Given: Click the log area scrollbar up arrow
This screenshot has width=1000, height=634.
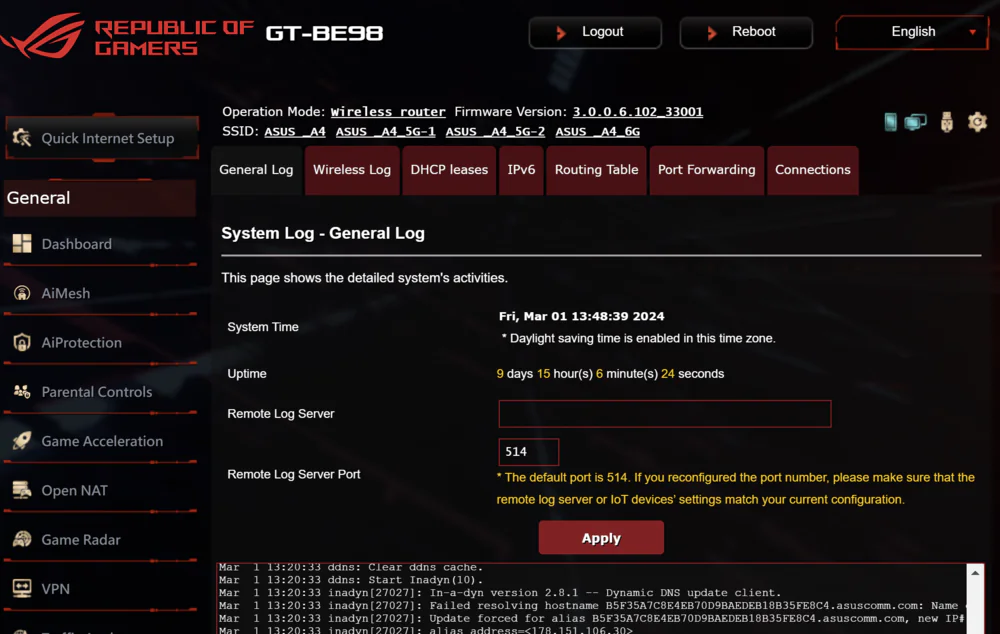Looking at the screenshot, I should click(x=975, y=573).
